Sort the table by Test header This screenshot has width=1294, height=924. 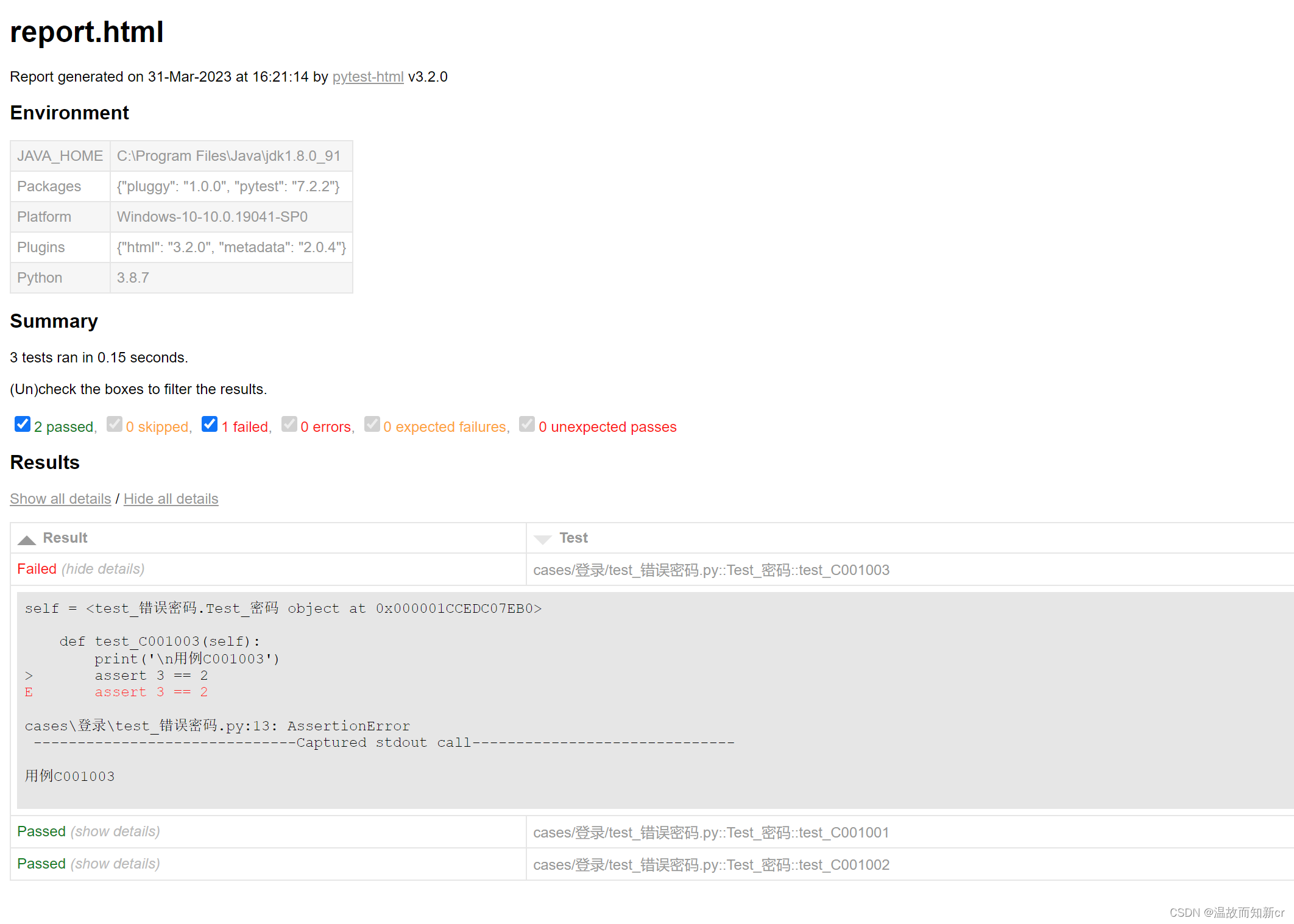[573, 538]
